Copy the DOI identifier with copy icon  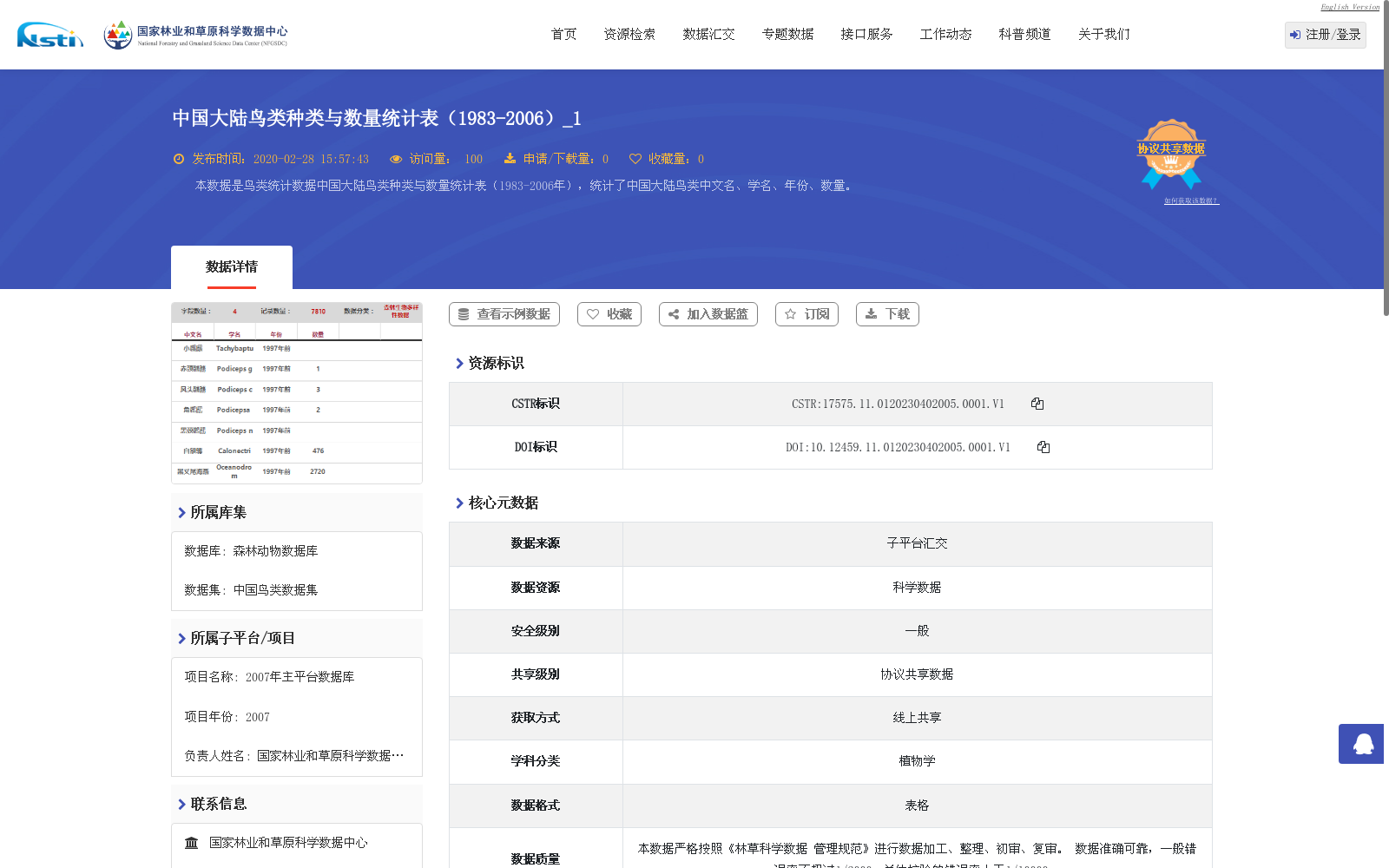coord(1043,447)
